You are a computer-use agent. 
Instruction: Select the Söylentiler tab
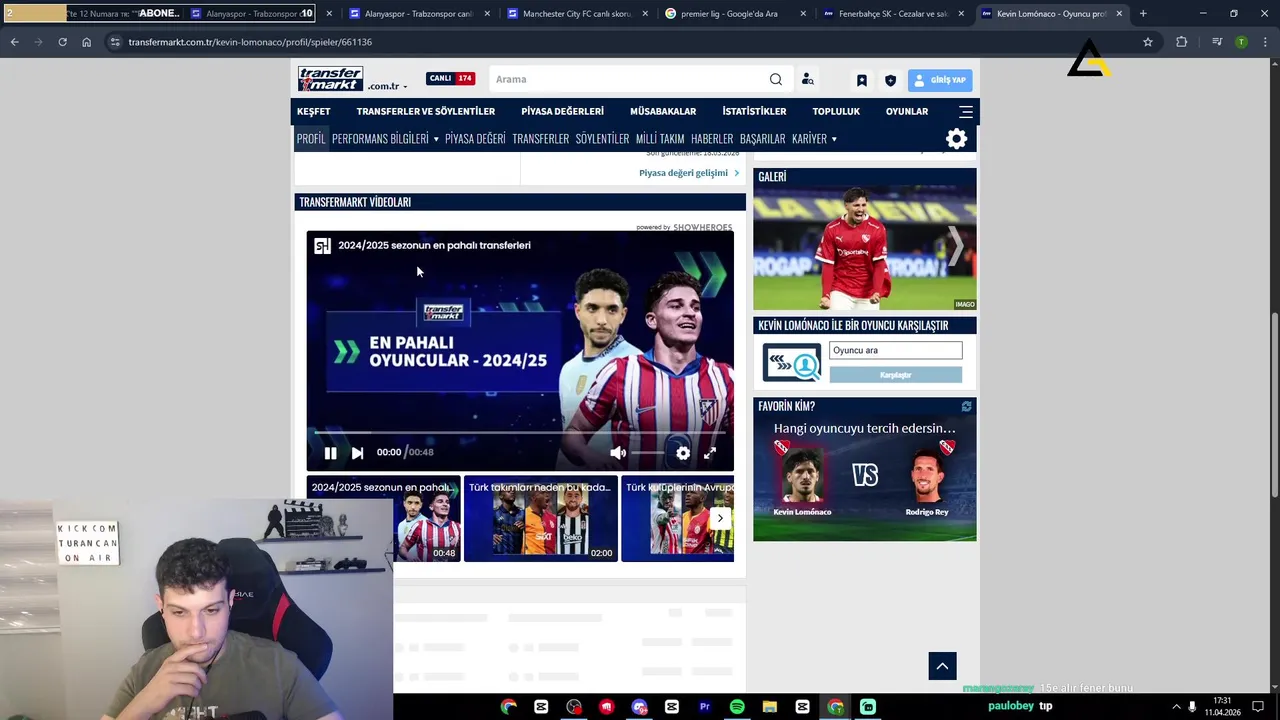coord(602,139)
